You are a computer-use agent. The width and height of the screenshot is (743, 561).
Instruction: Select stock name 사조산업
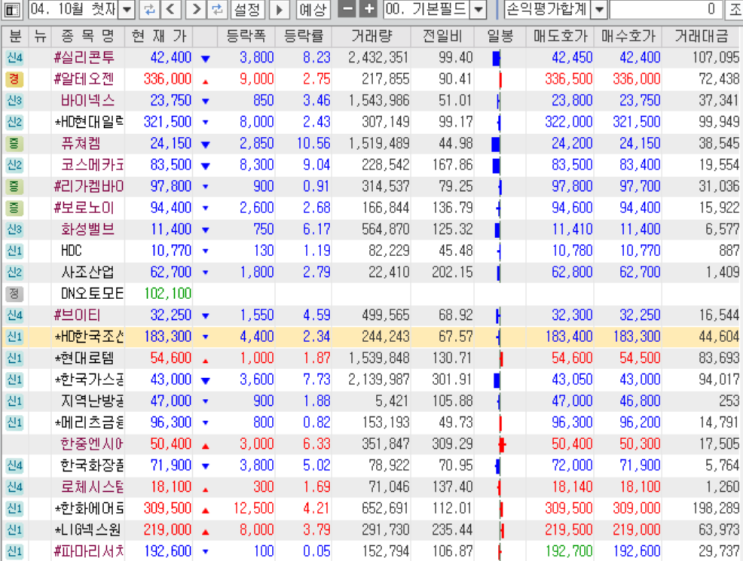(88, 272)
